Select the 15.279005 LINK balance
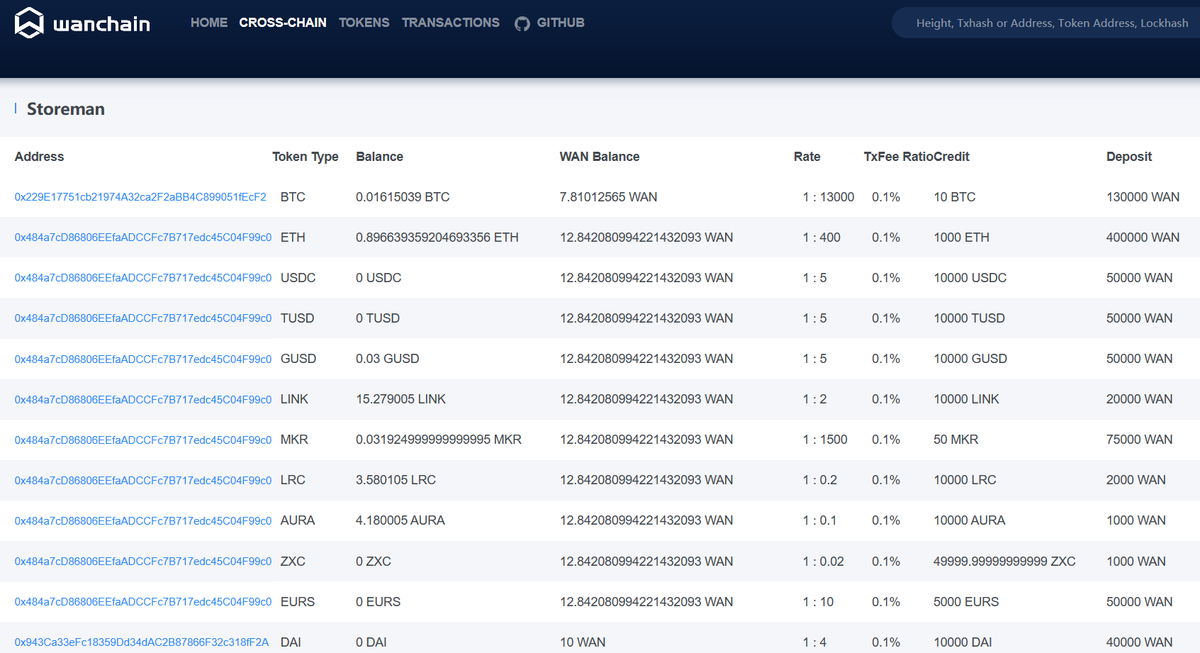Screen dimensions: 1200x653 [401, 399]
